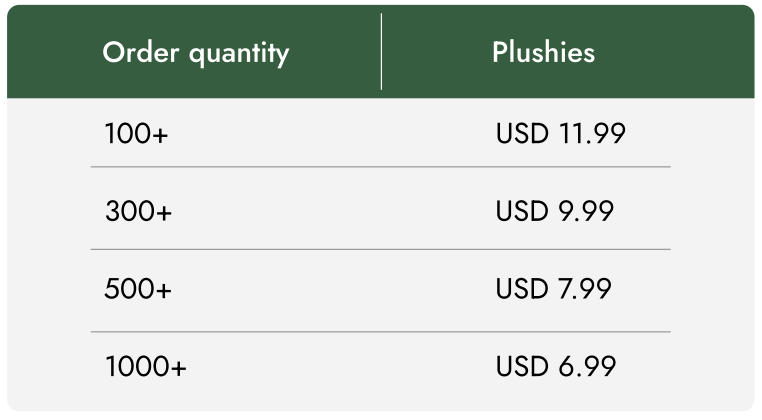Viewport: 762px width, 420px height.
Task: Choose the 500+ order quantity cell
Action: pos(138,289)
